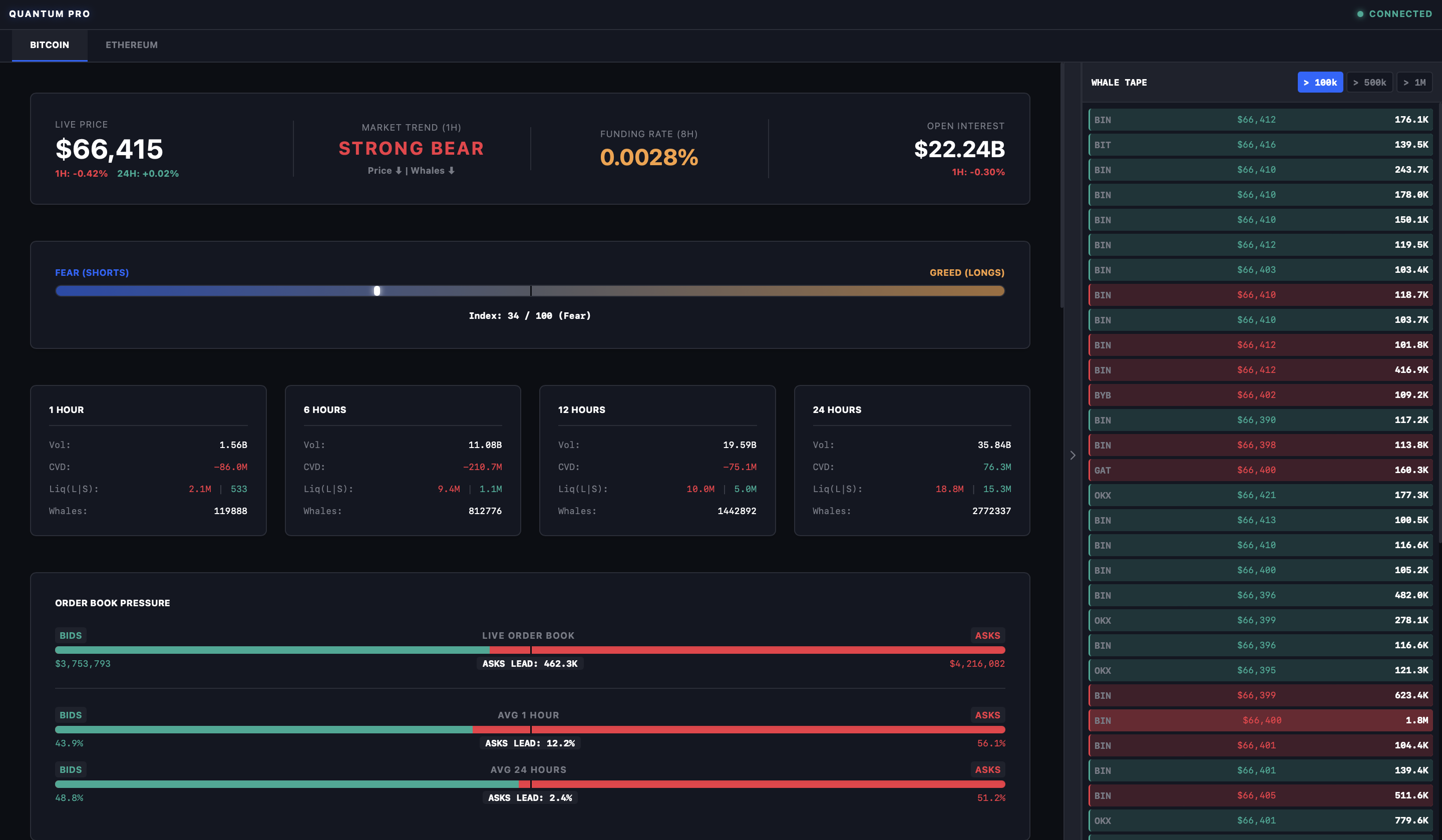Toggle the > 500k whale tape filter
The image size is (1442, 840).
[1369, 83]
